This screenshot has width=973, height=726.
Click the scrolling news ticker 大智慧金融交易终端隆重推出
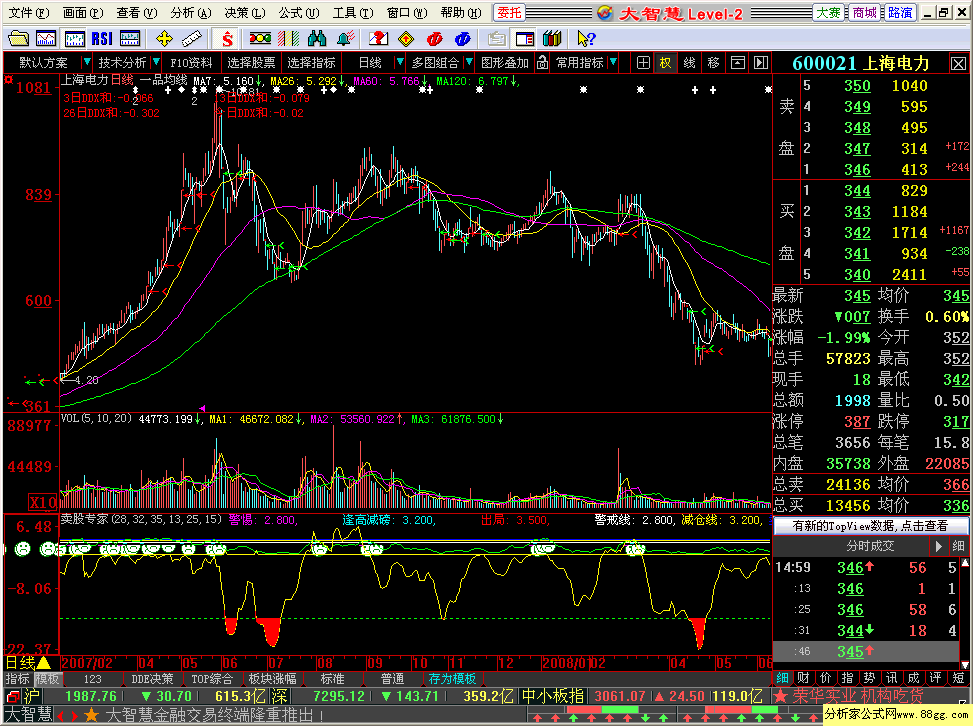[x=215, y=715]
